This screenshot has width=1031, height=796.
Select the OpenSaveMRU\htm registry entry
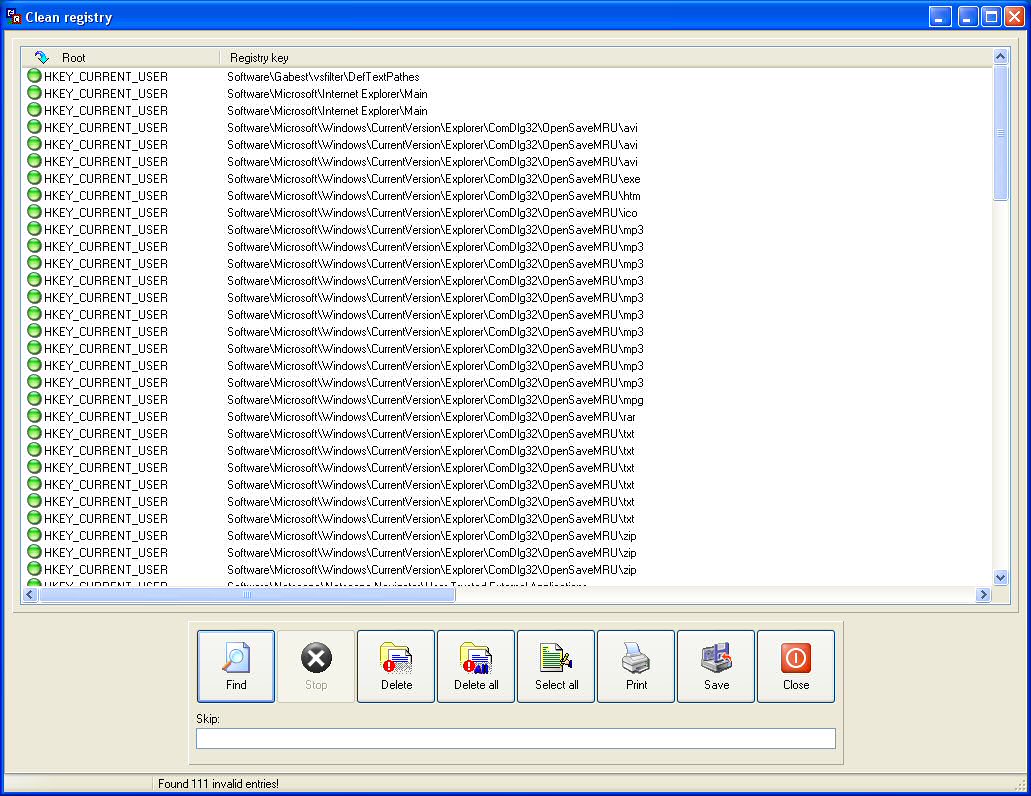pos(433,196)
